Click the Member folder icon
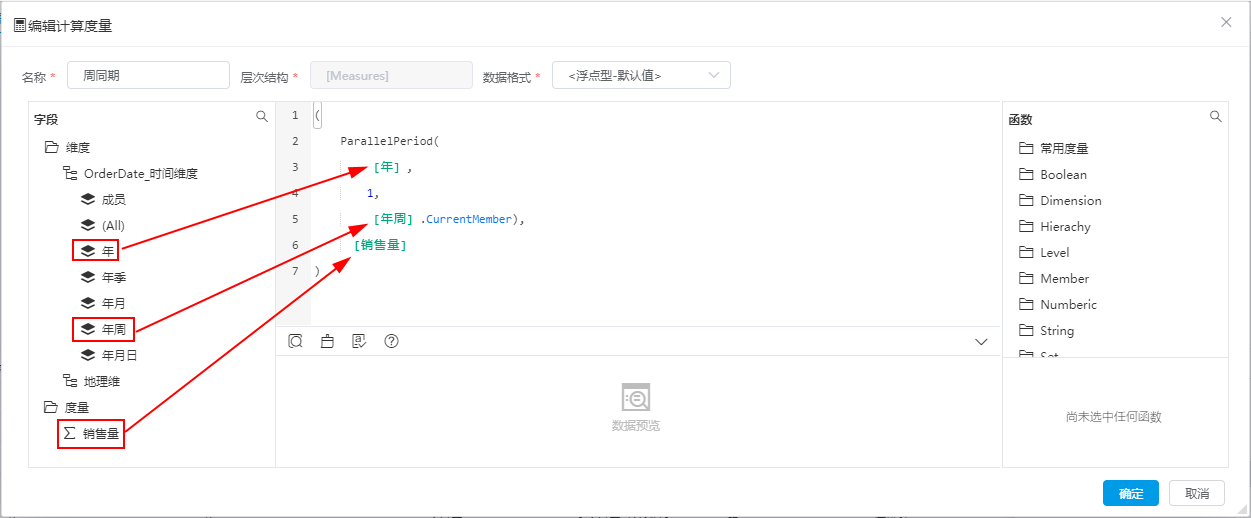The height and width of the screenshot is (518, 1251). point(1025,278)
